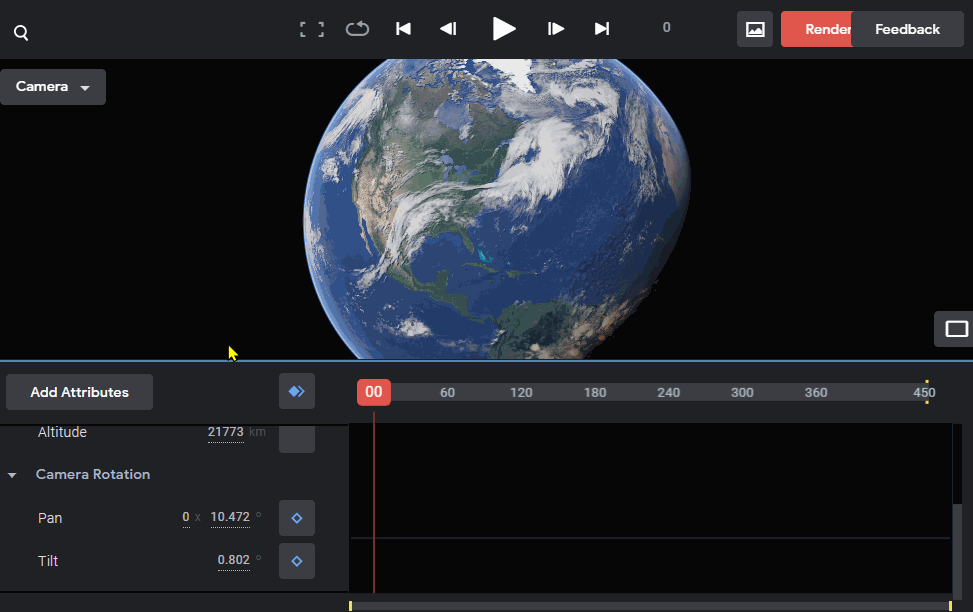
Task: Toggle the Pan keyframe diamond
Action: (297, 518)
